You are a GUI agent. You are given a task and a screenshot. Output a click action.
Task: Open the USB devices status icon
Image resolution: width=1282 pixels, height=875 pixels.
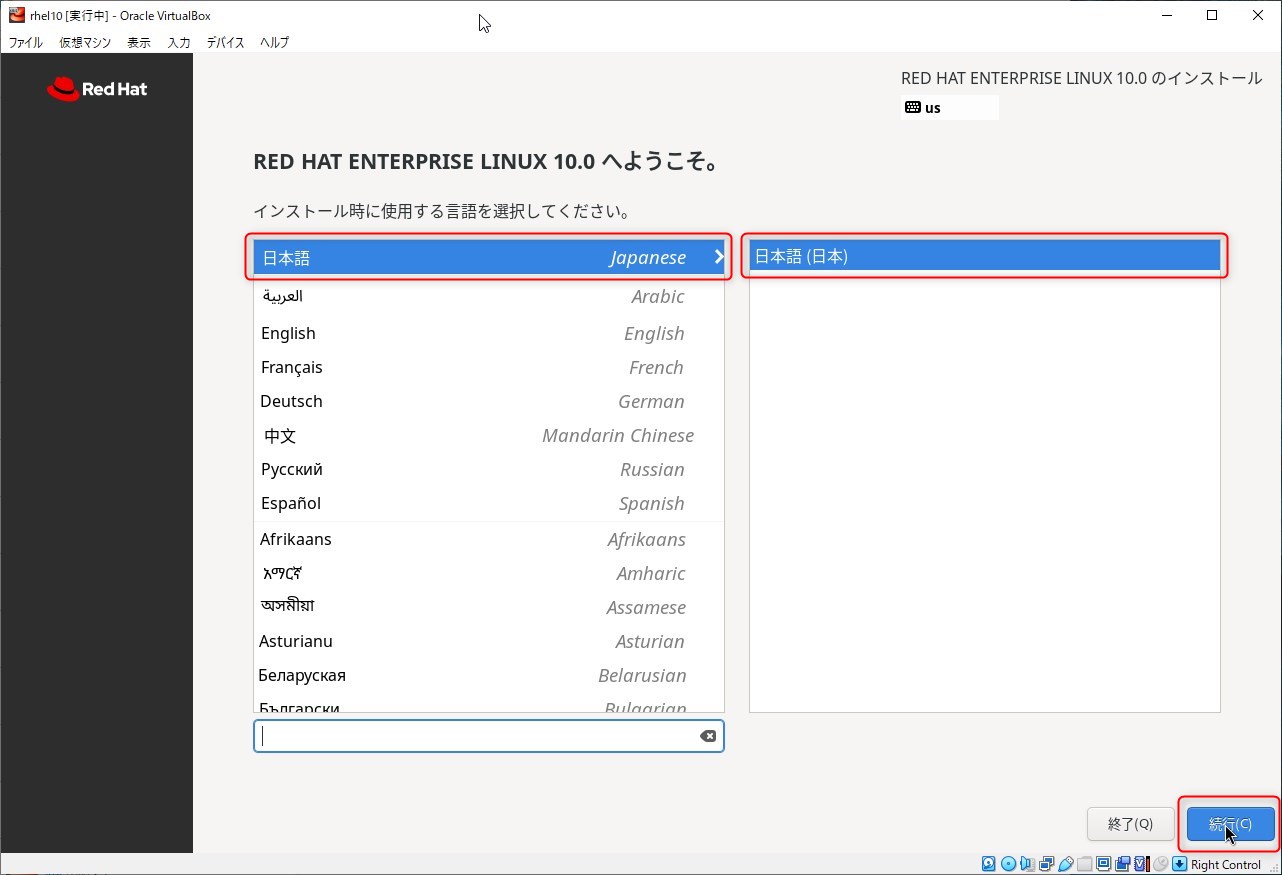point(1065,864)
